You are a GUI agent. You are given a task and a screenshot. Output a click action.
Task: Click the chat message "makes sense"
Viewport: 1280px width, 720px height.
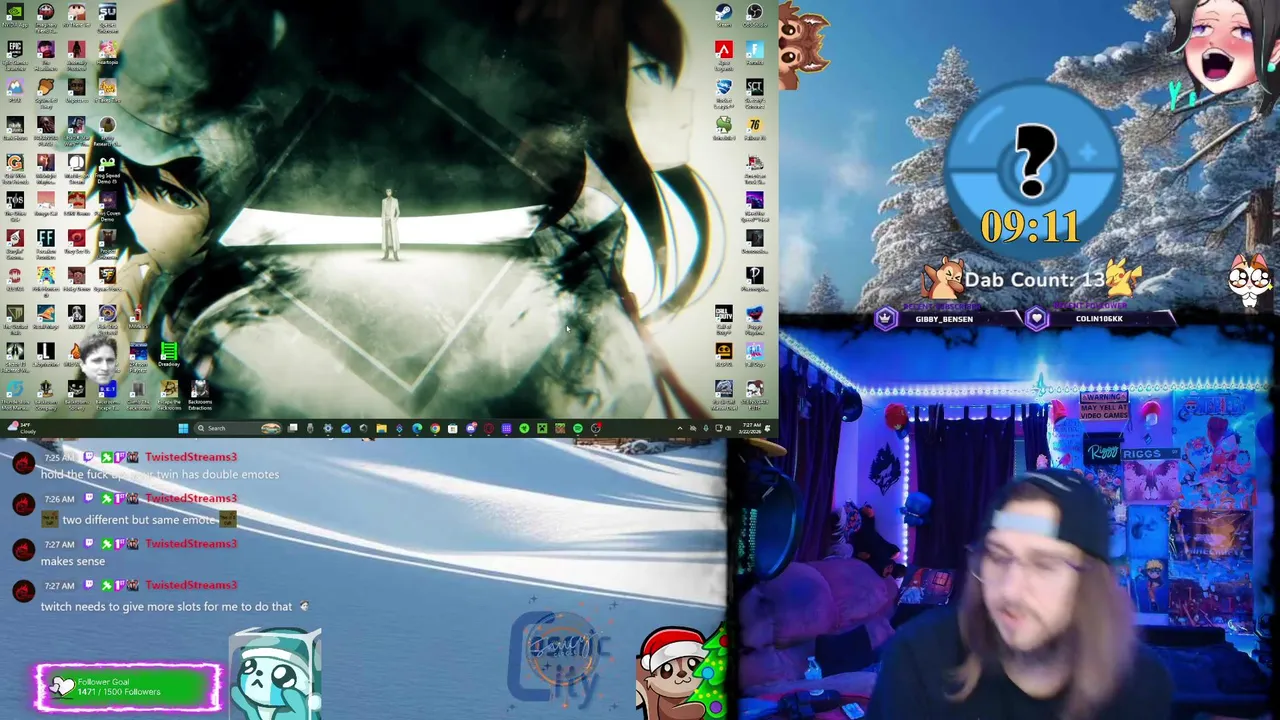point(73,561)
